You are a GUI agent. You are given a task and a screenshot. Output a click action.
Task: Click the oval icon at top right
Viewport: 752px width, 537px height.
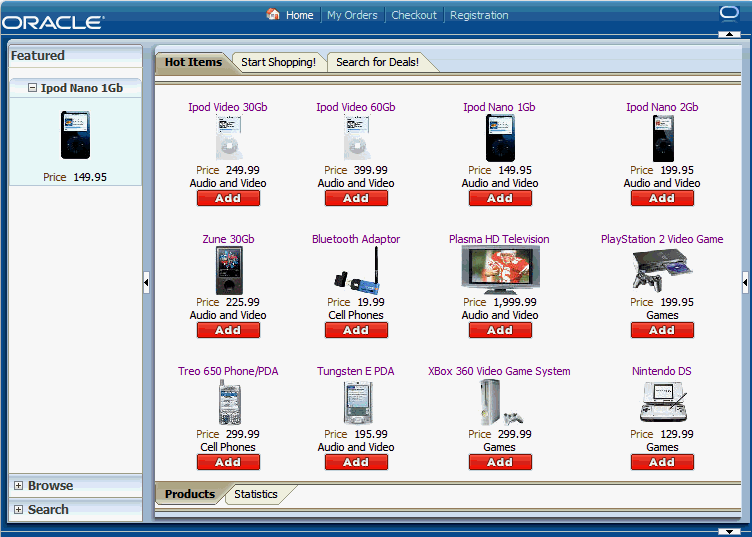(x=729, y=13)
